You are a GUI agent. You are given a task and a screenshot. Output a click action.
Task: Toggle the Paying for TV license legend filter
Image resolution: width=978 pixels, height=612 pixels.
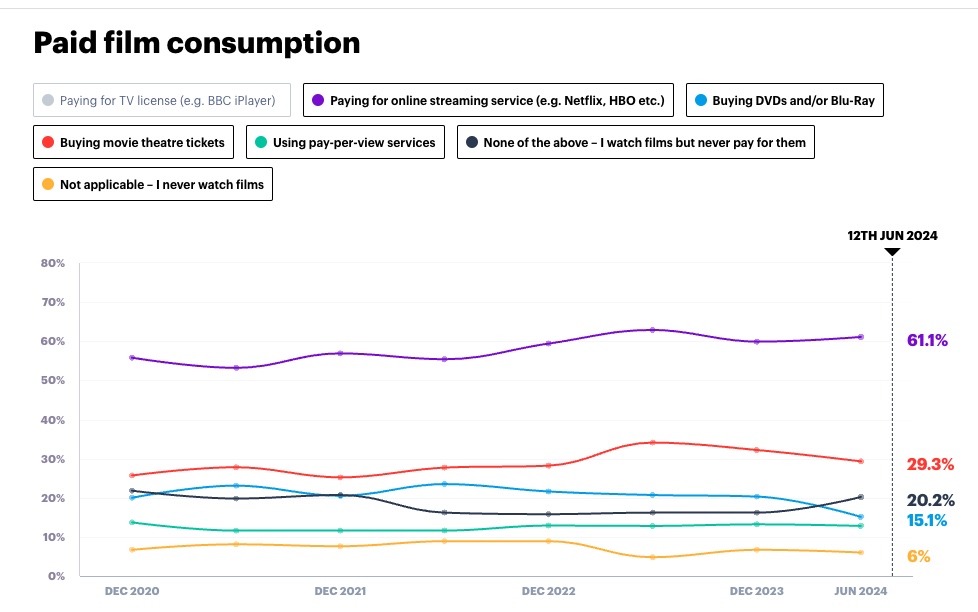(162, 101)
